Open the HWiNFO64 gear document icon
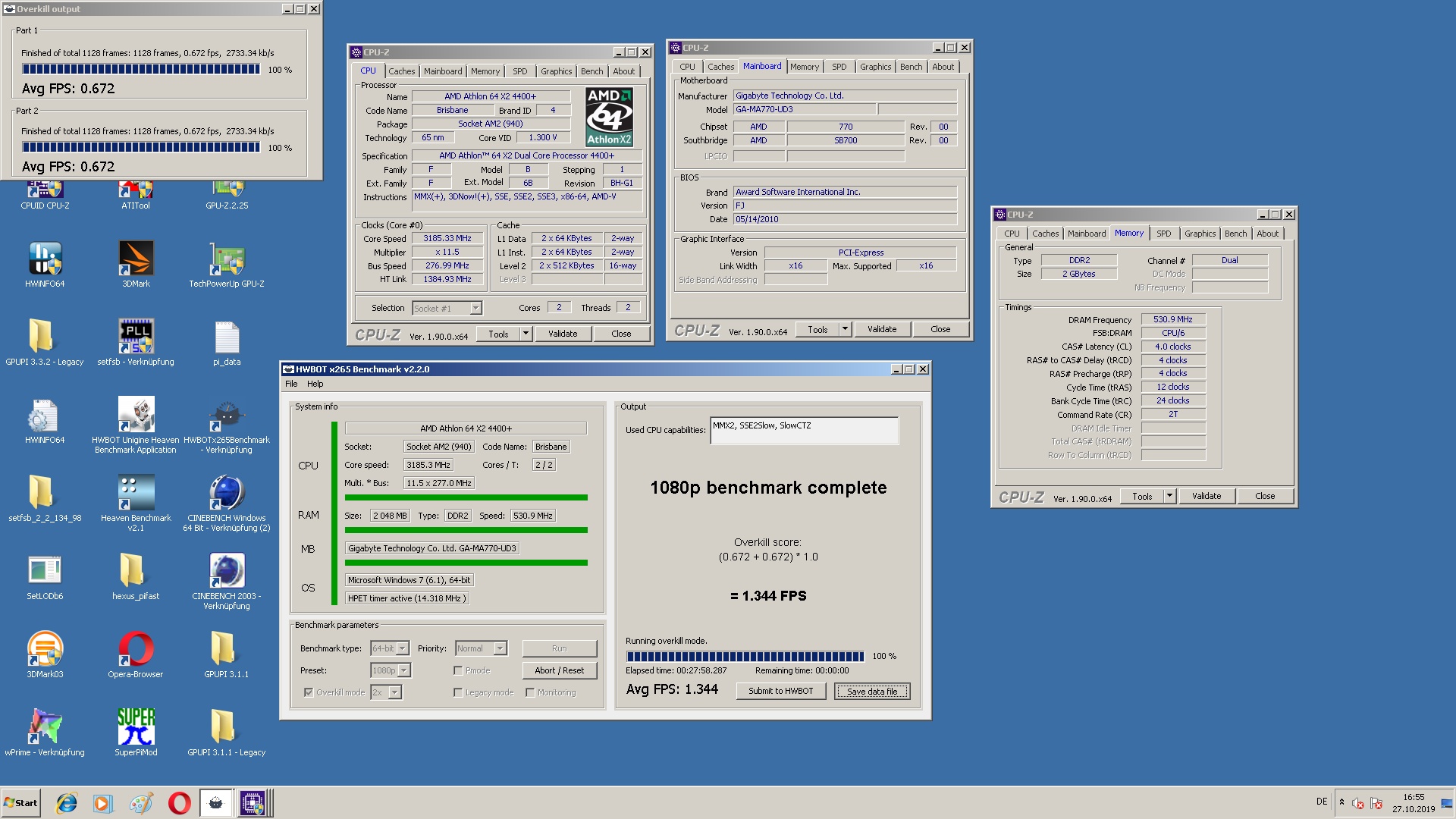This screenshot has height=819, width=1456. [x=45, y=422]
